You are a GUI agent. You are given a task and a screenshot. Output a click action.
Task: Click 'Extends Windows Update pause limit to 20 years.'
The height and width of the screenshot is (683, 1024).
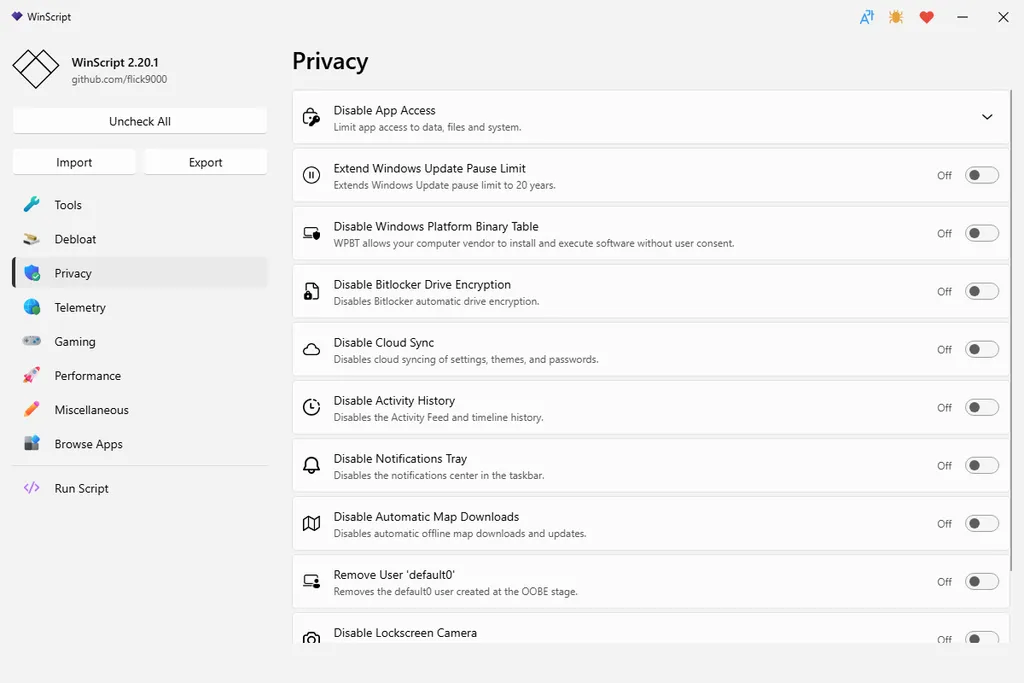click(x=444, y=185)
